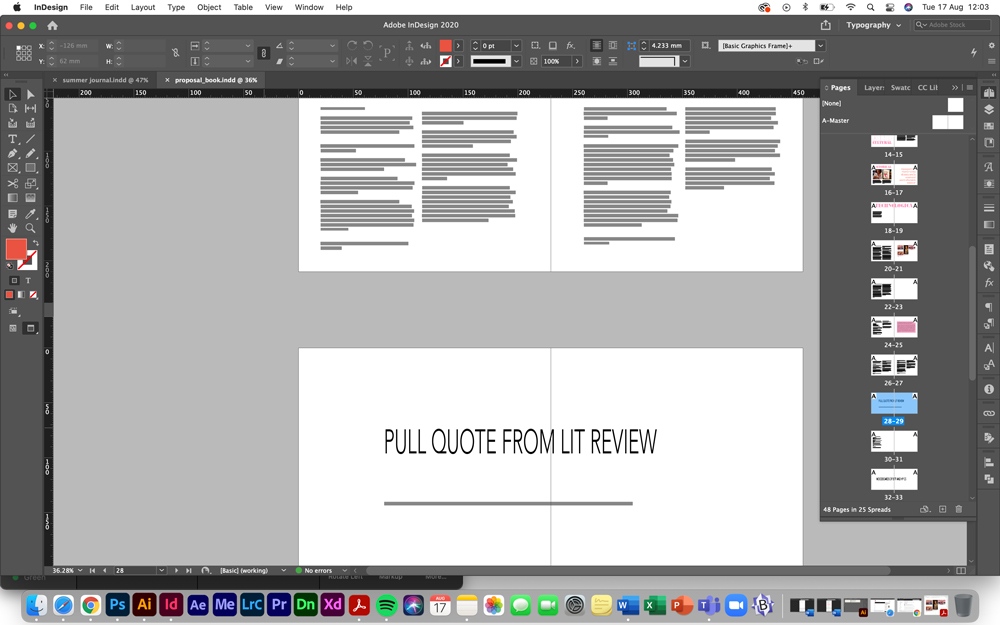
Task: Pick the Eyedropper tool
Action: tap(31, 212)
